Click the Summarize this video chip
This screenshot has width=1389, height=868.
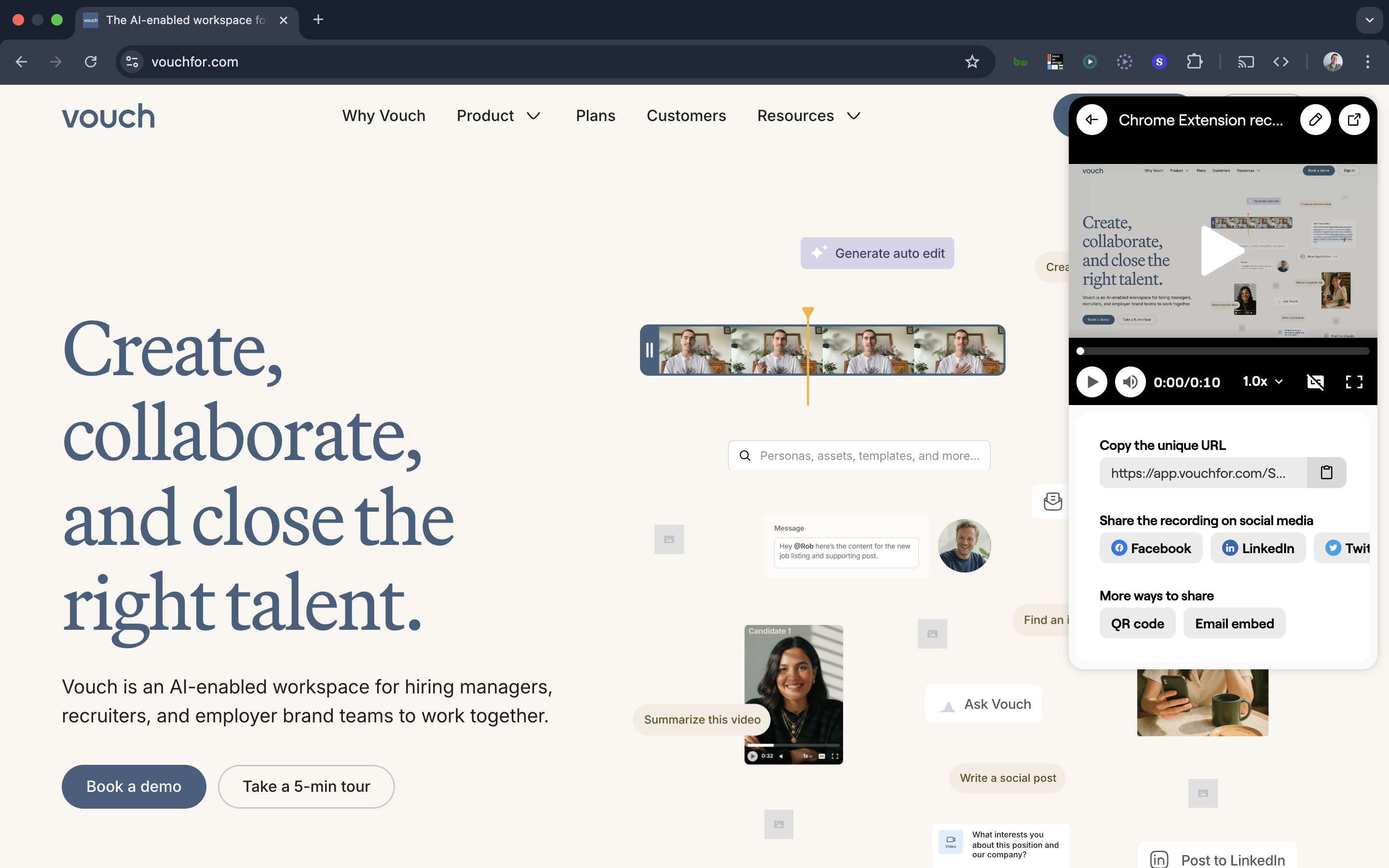701,719
